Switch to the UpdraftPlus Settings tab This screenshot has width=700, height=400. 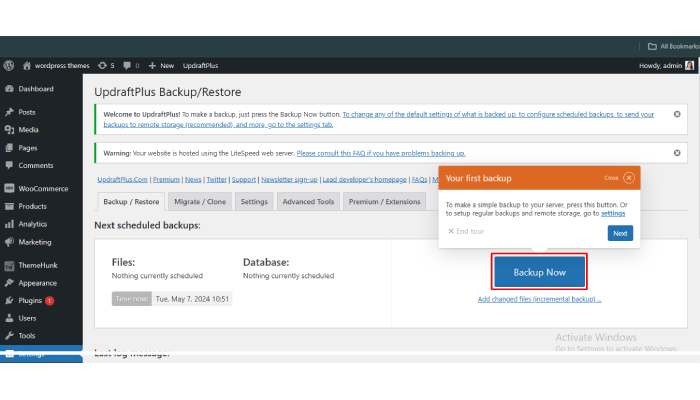pyautogui.click(x=254, y=202)
